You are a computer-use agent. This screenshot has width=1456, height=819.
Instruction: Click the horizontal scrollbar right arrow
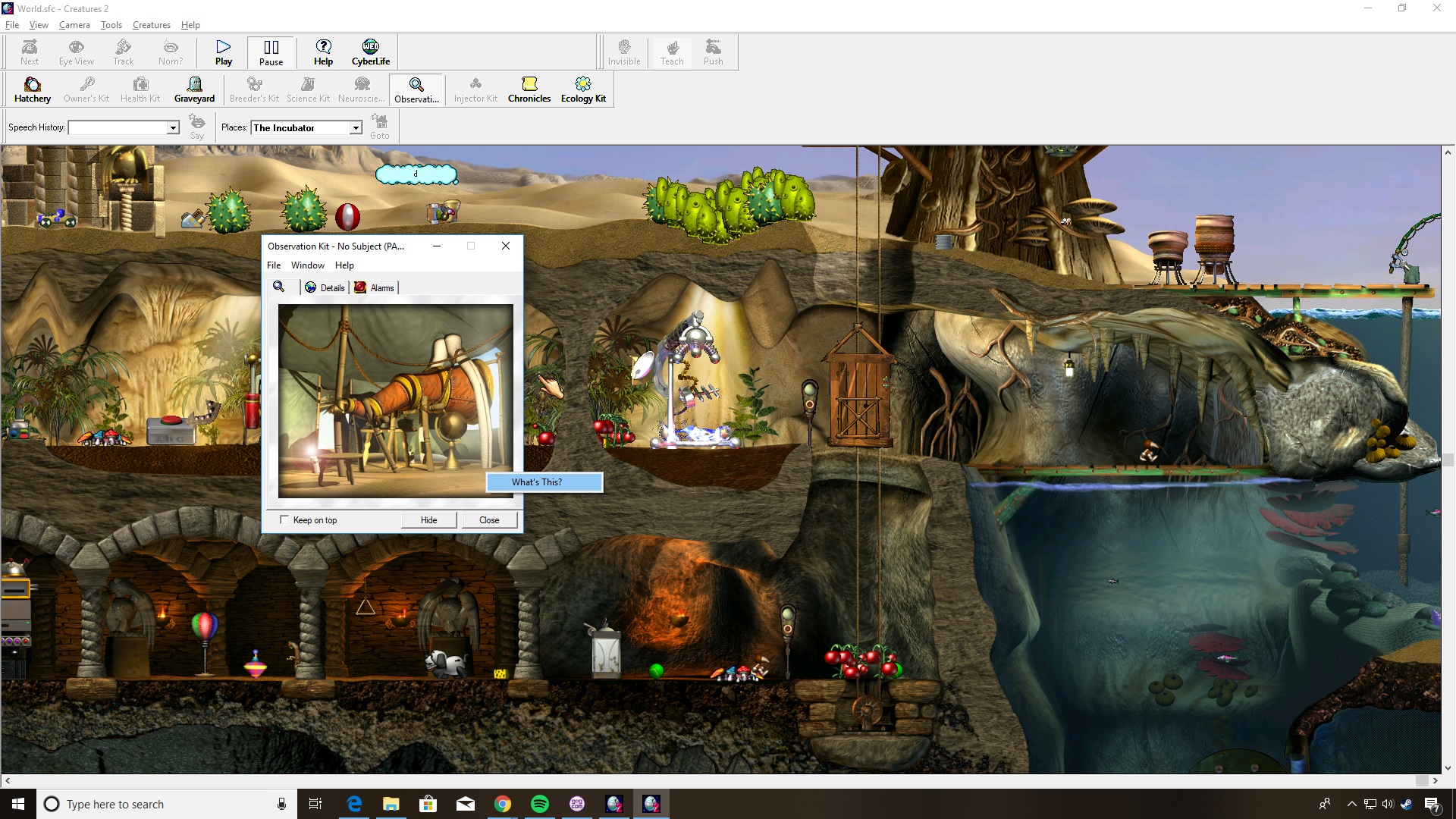(x=1435, y=780)
